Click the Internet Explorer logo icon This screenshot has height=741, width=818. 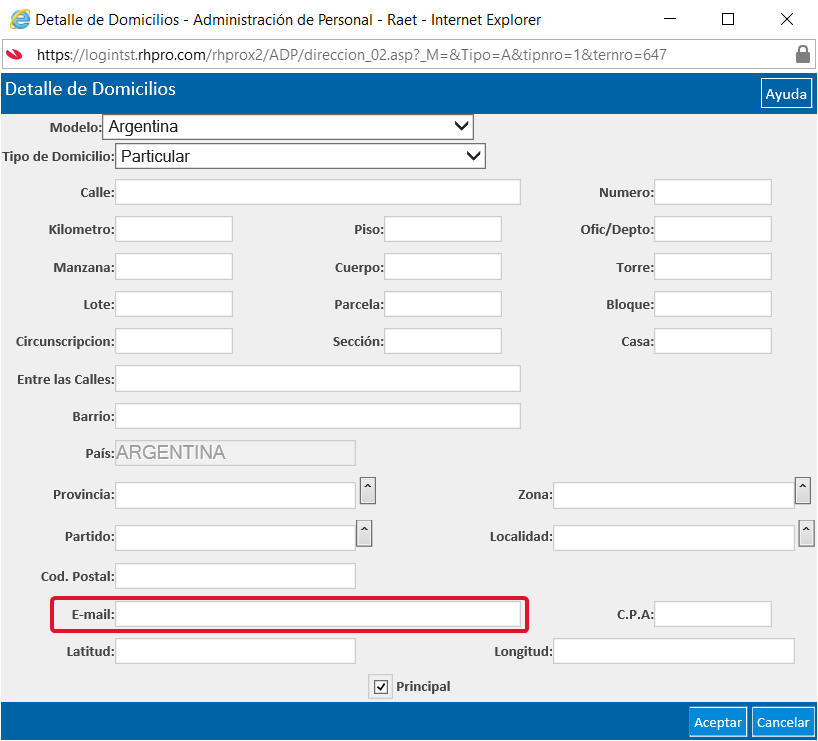(x=20, y=19)
